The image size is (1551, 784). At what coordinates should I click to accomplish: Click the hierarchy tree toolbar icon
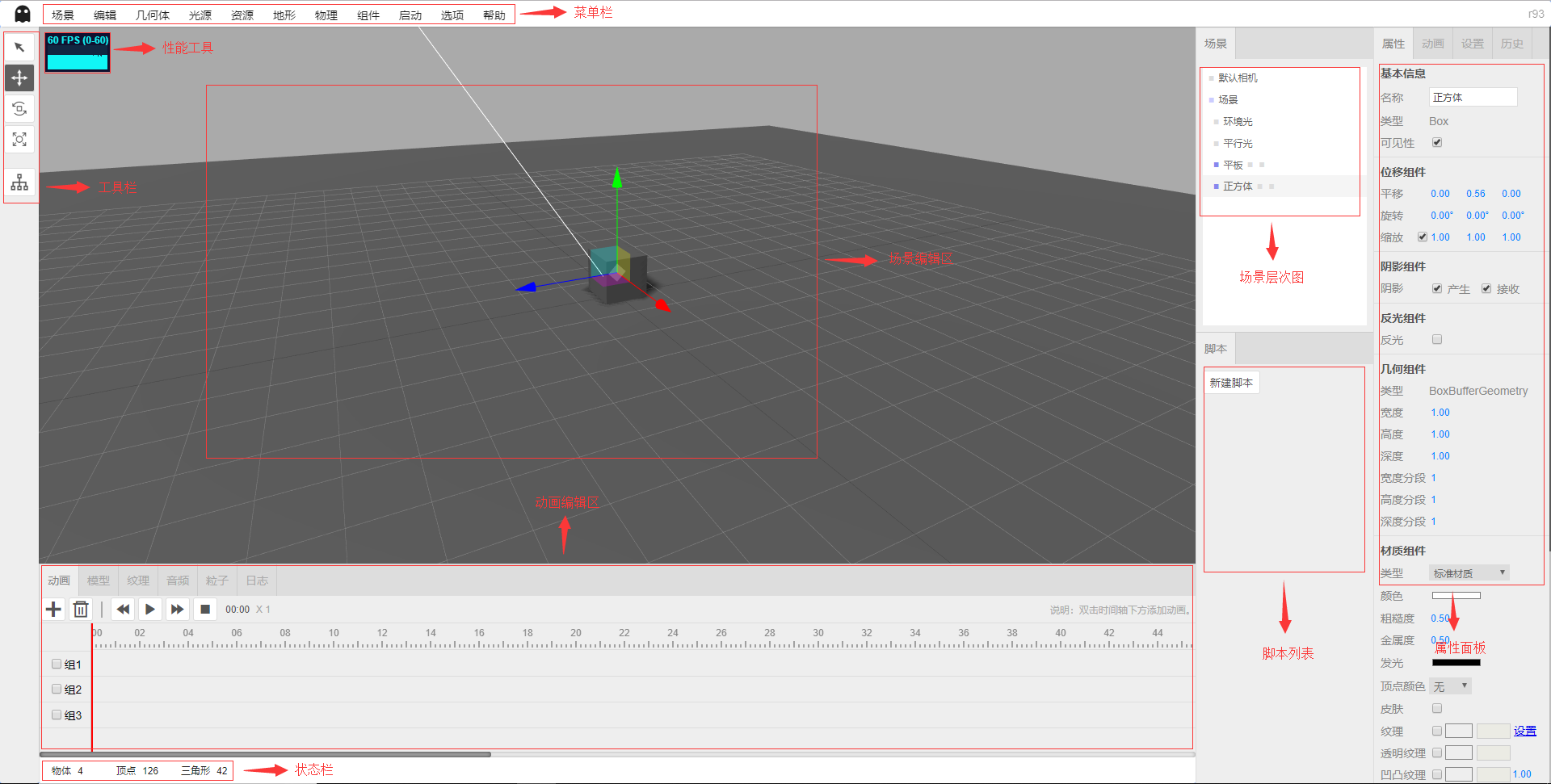pos(19,183)
